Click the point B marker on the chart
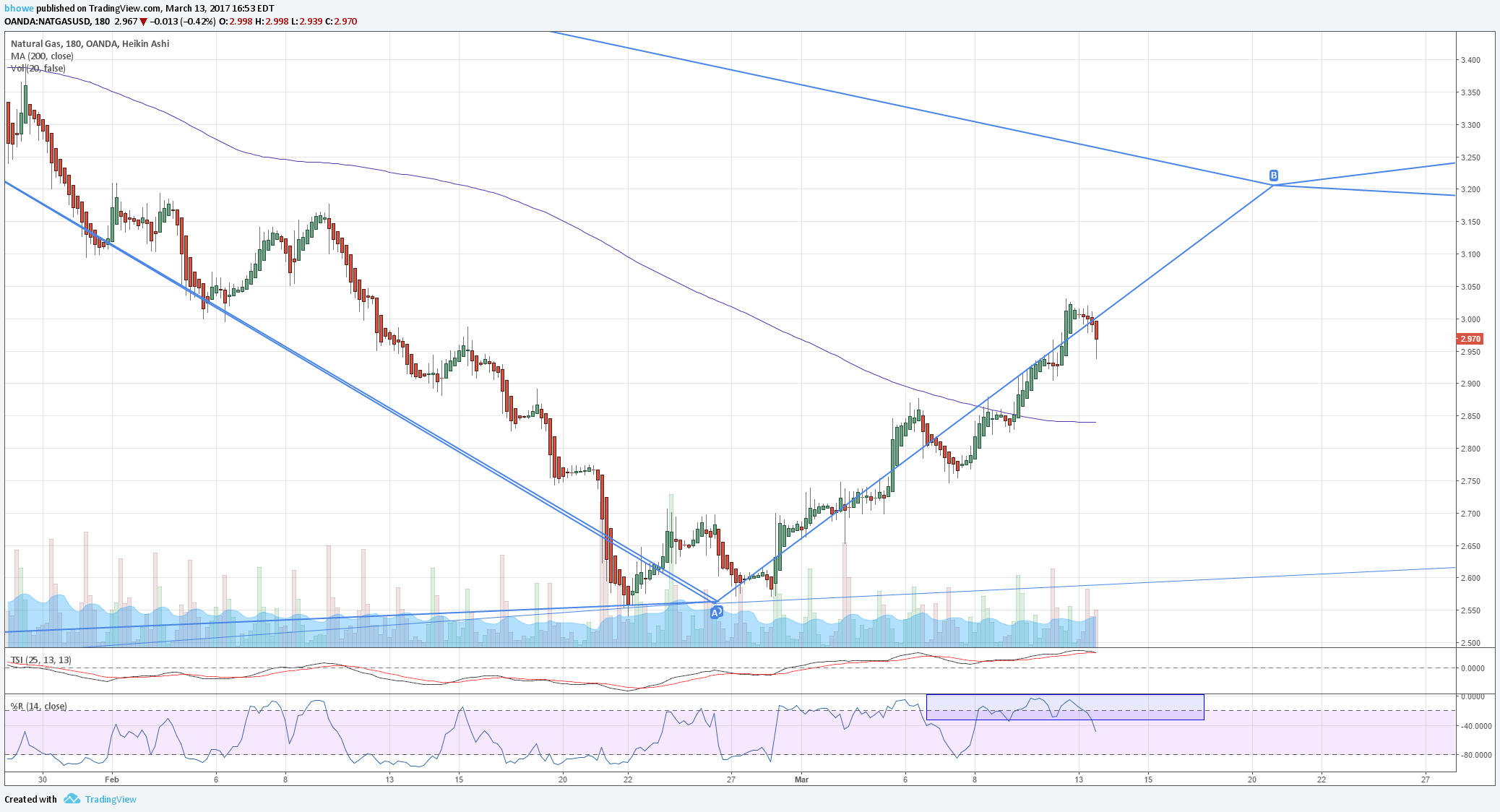The width and height of the screenshot is (1500, 812). (x=1274, y=176)
